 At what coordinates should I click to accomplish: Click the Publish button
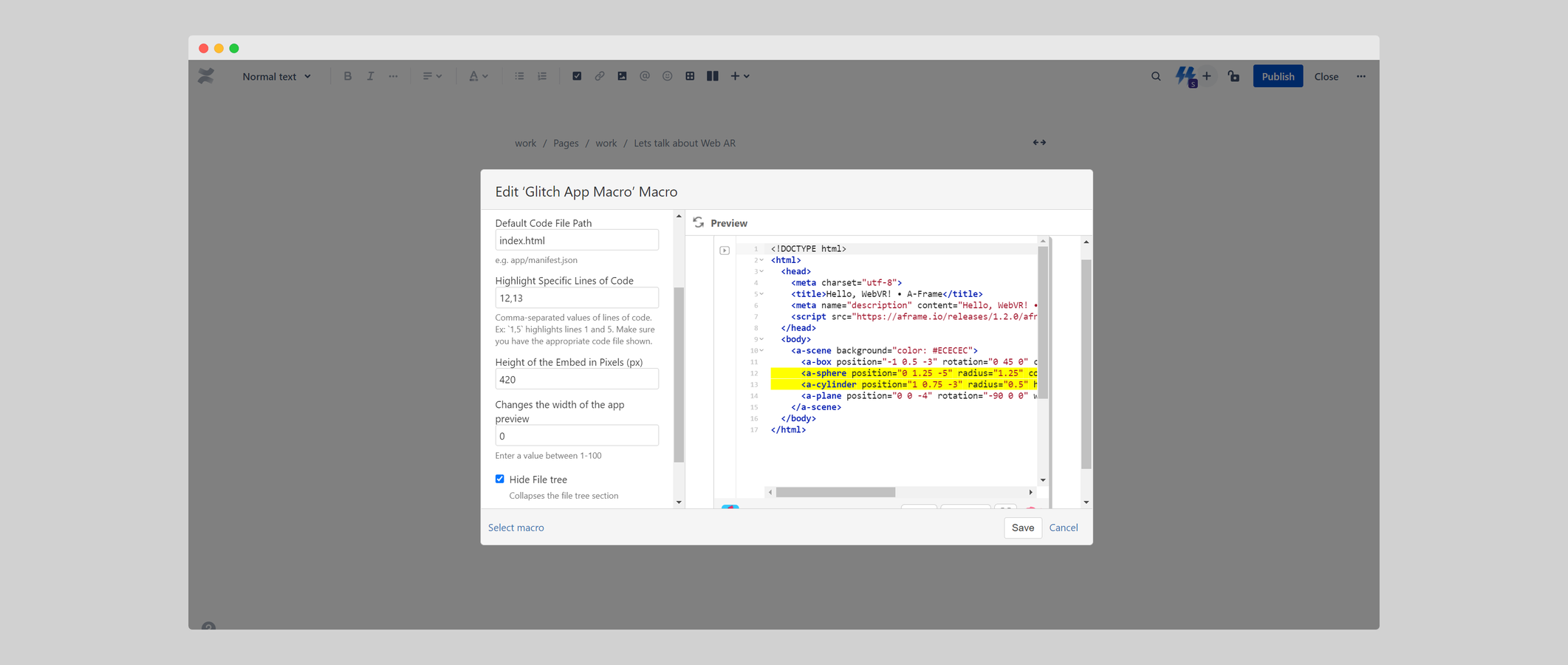tap(1278, 76)
